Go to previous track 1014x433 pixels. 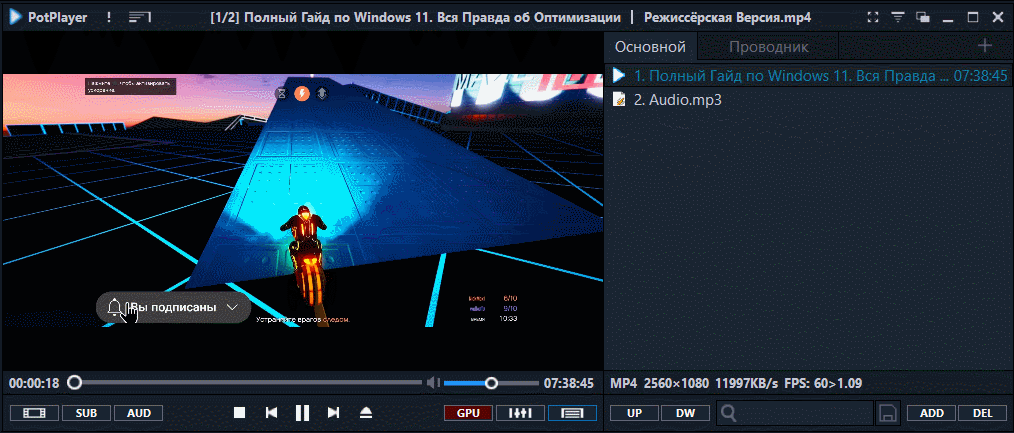click(272, 412)
